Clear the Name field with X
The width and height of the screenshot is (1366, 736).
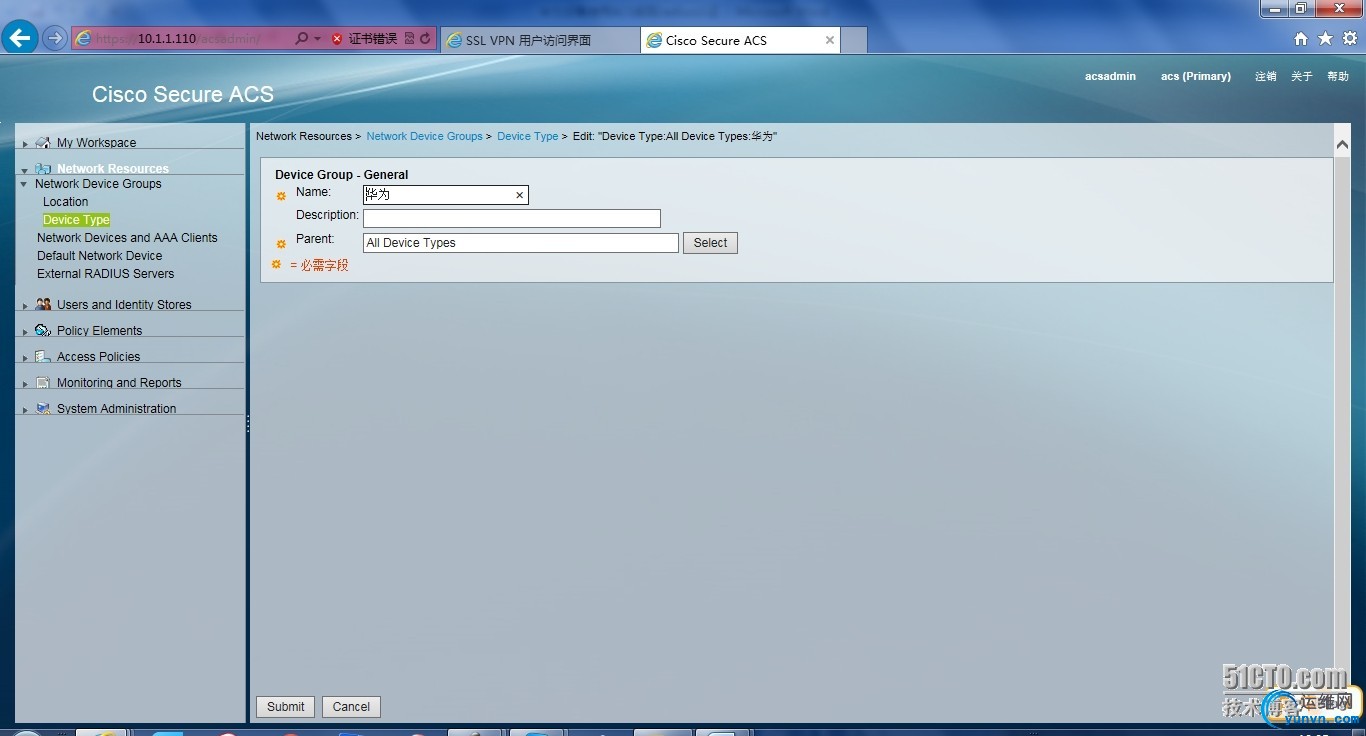519,195
